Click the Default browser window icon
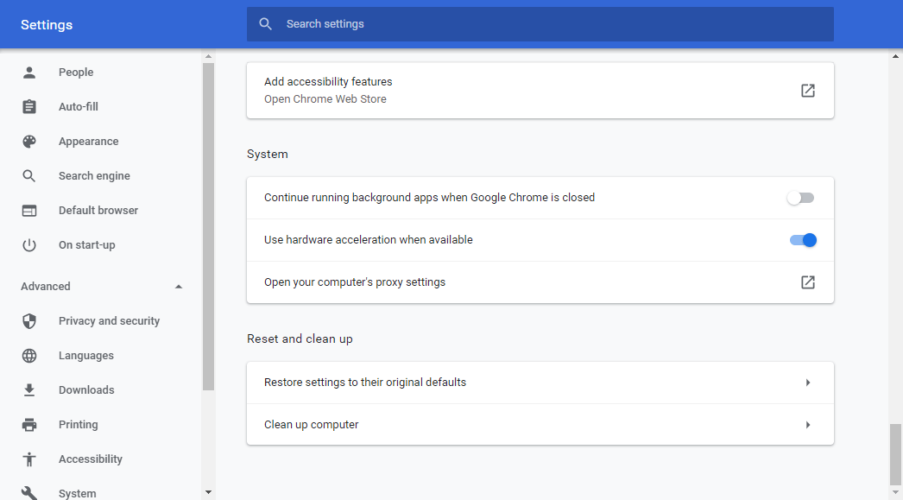The image size is (903, 500). (29, 210)
